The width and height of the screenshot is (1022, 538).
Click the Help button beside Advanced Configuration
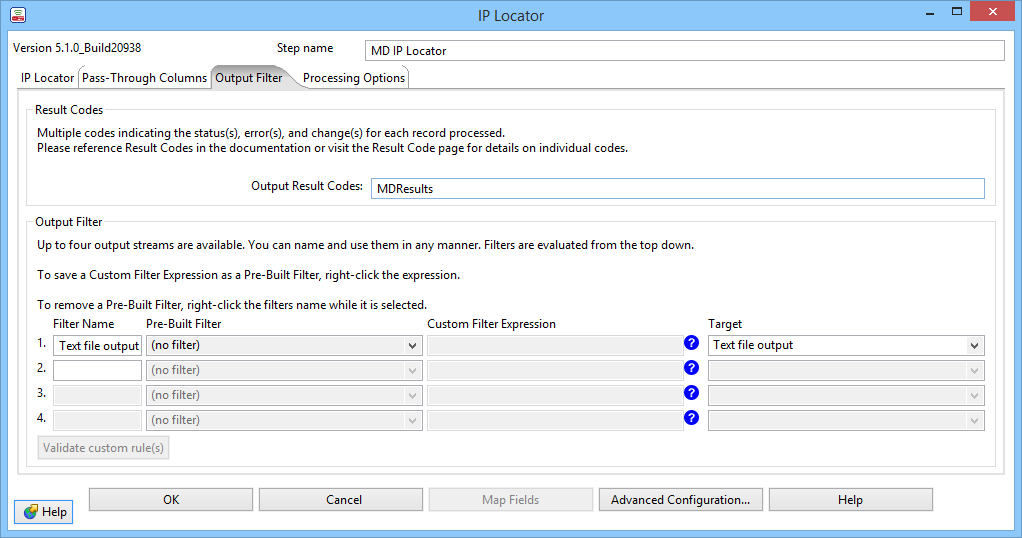pyautogui.click(x=850, y=500)
